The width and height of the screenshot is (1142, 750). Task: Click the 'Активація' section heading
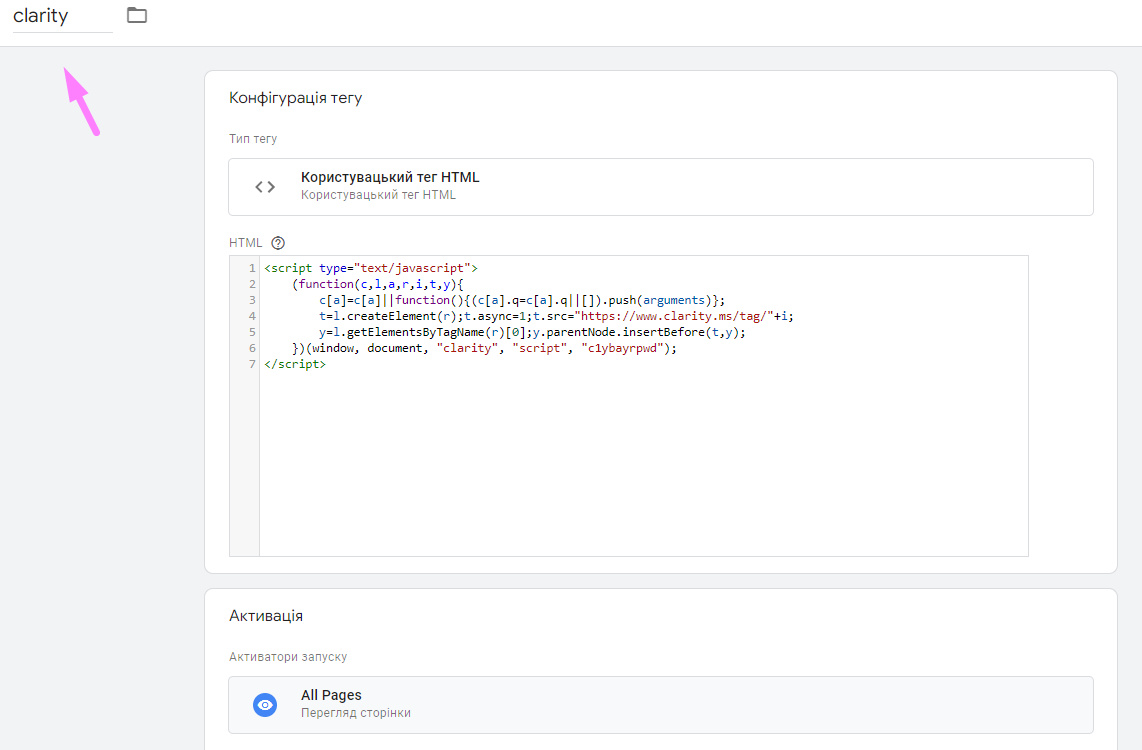(266, 616)
